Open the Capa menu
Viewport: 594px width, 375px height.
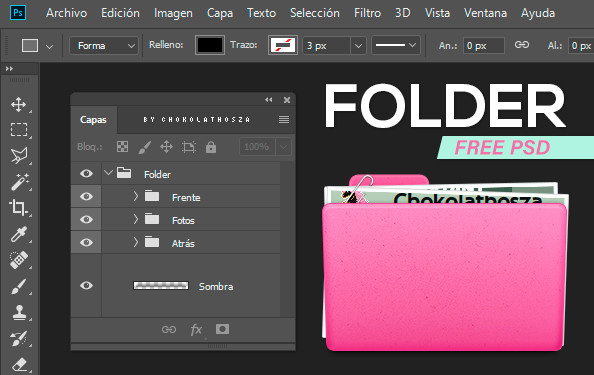pyautogui.click(x=220, y=13)
